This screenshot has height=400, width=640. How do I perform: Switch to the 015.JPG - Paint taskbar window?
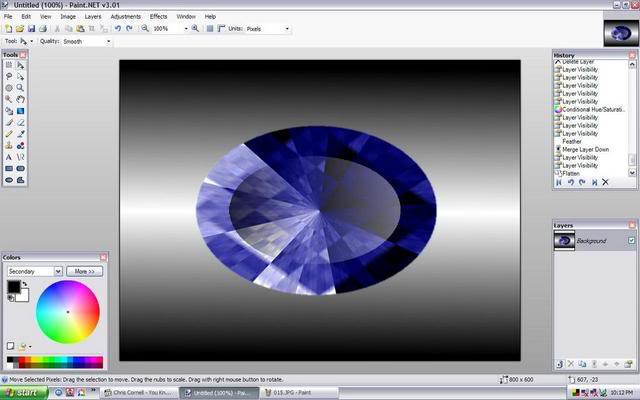(299, 393)
